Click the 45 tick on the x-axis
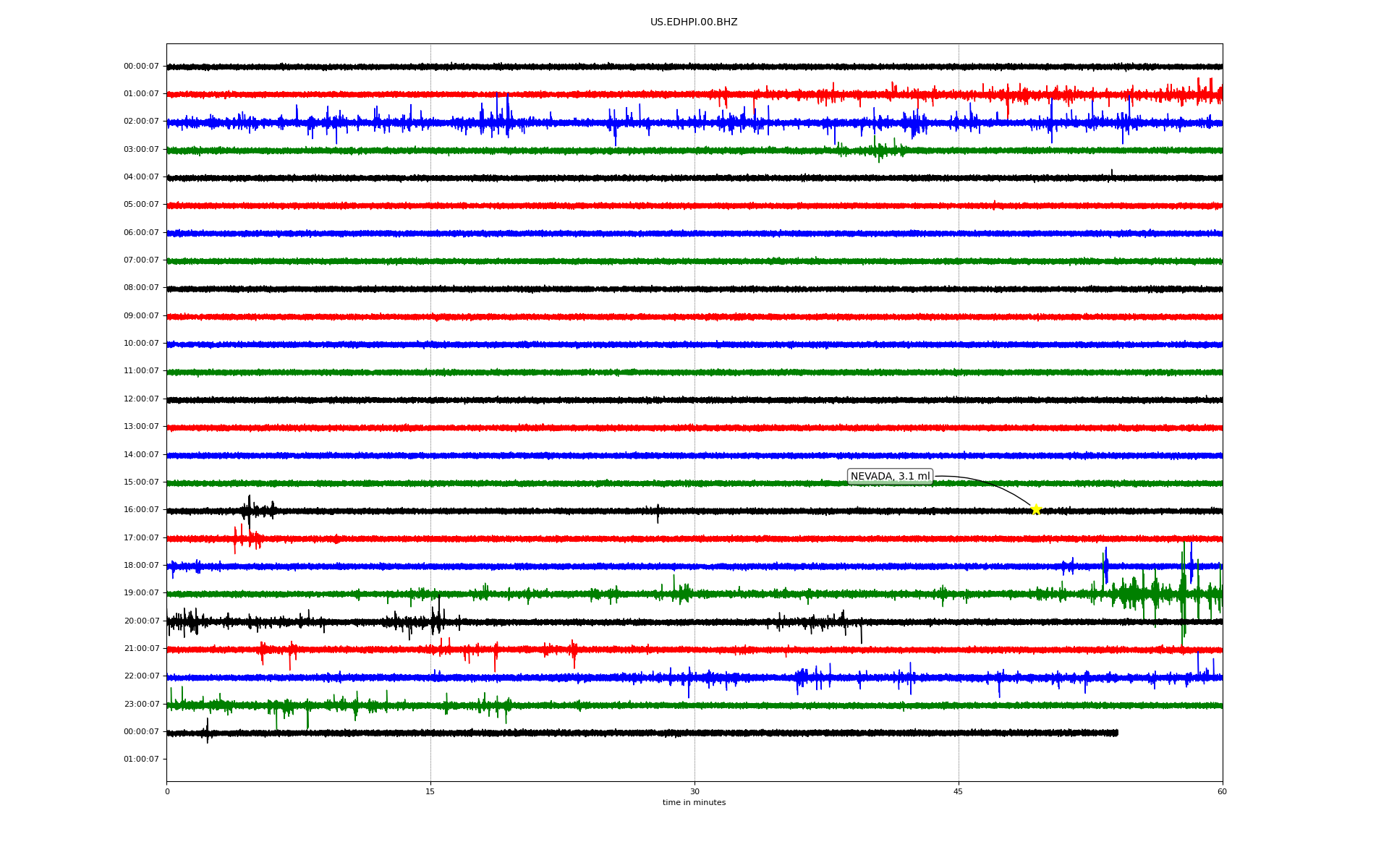The image size is (1389, 868). click(959, 791)
